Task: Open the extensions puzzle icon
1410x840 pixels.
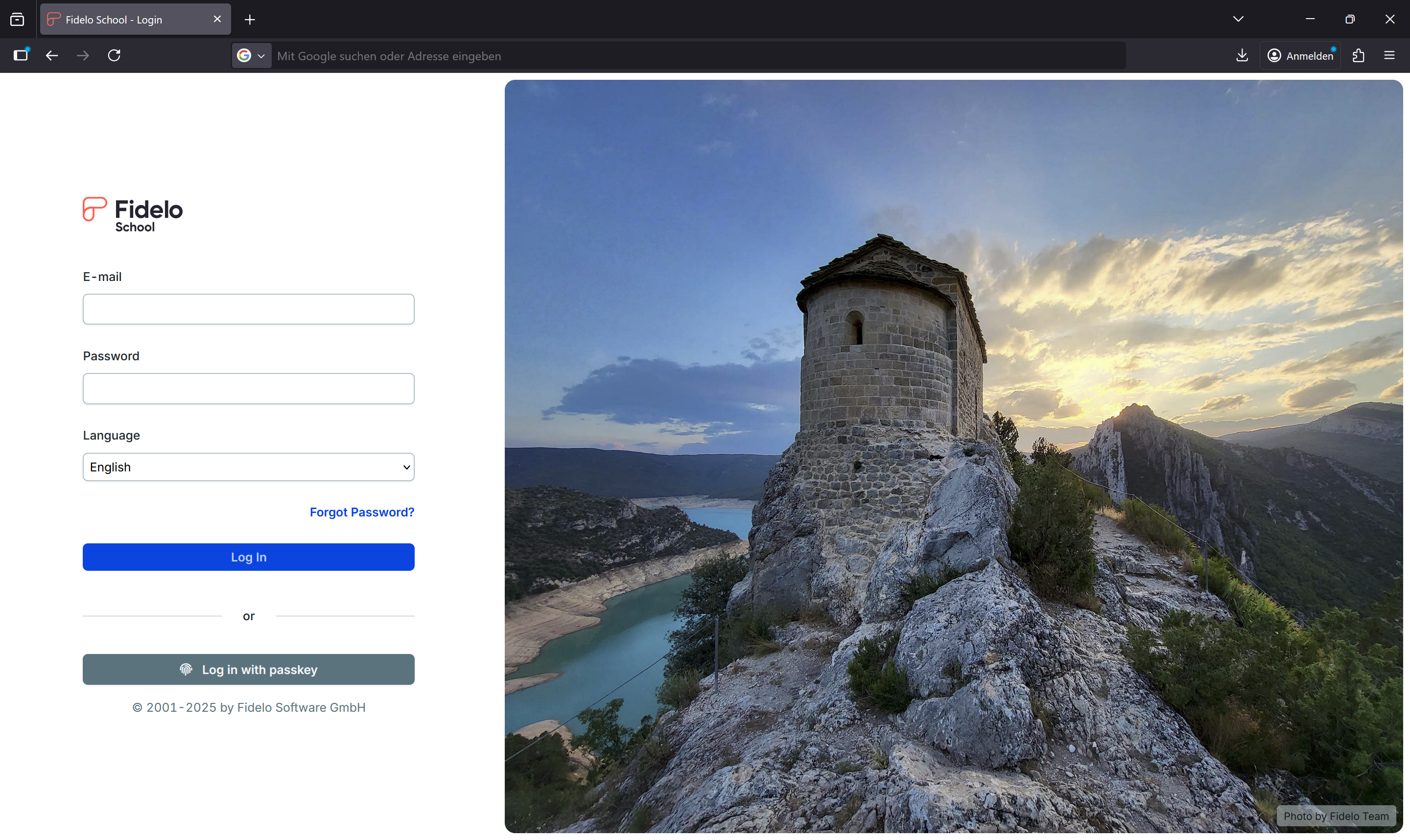Action: tap(1359, 55)
